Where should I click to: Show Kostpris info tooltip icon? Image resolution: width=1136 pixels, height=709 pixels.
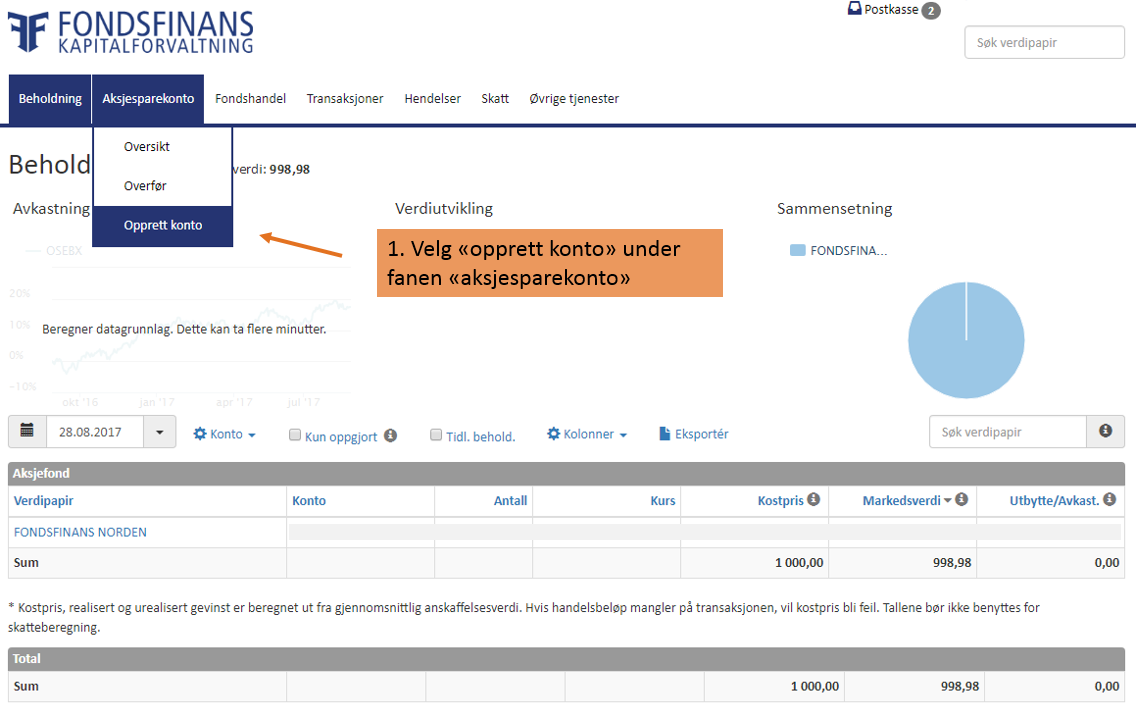tap(814, 499)
